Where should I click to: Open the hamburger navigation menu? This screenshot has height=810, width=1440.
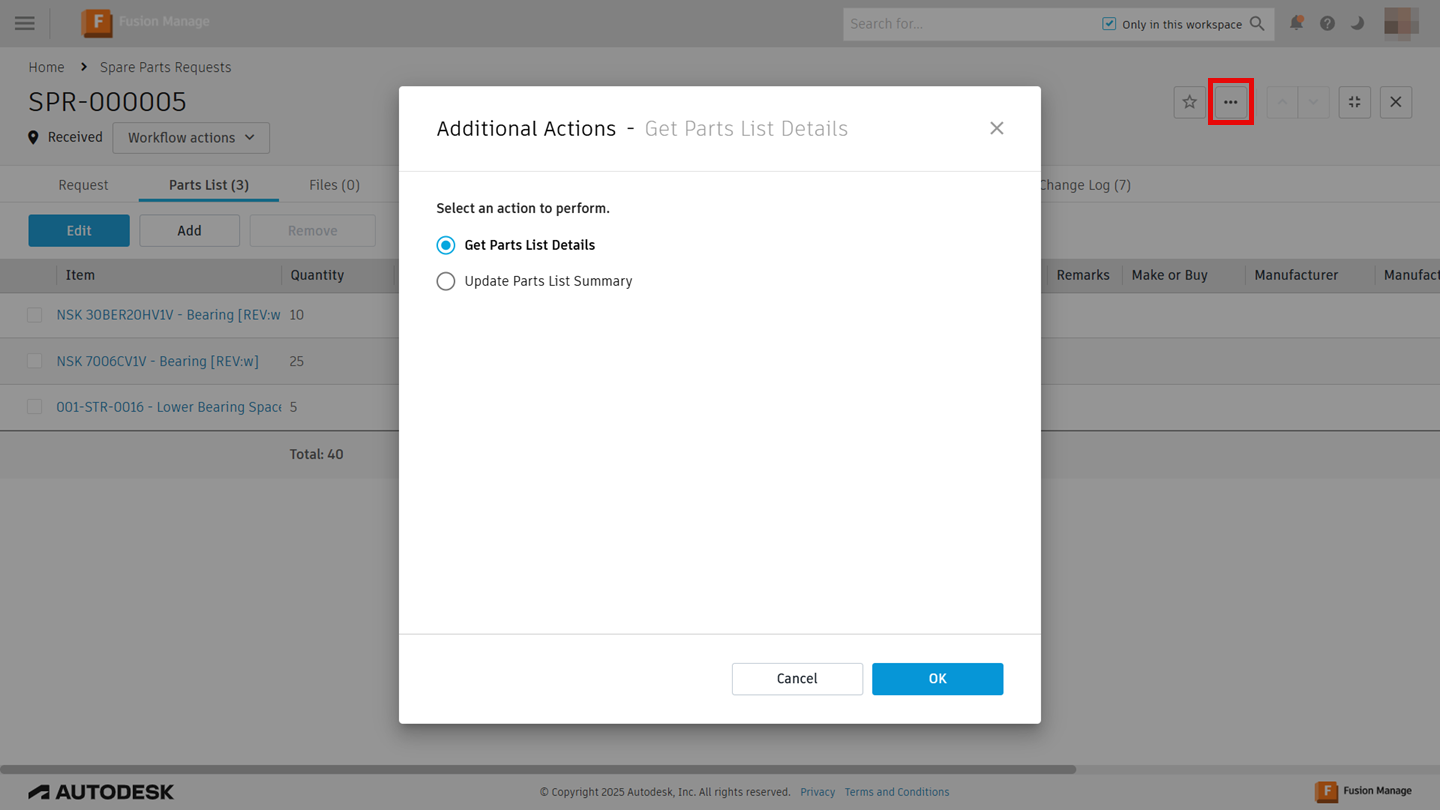coord(25,23)
